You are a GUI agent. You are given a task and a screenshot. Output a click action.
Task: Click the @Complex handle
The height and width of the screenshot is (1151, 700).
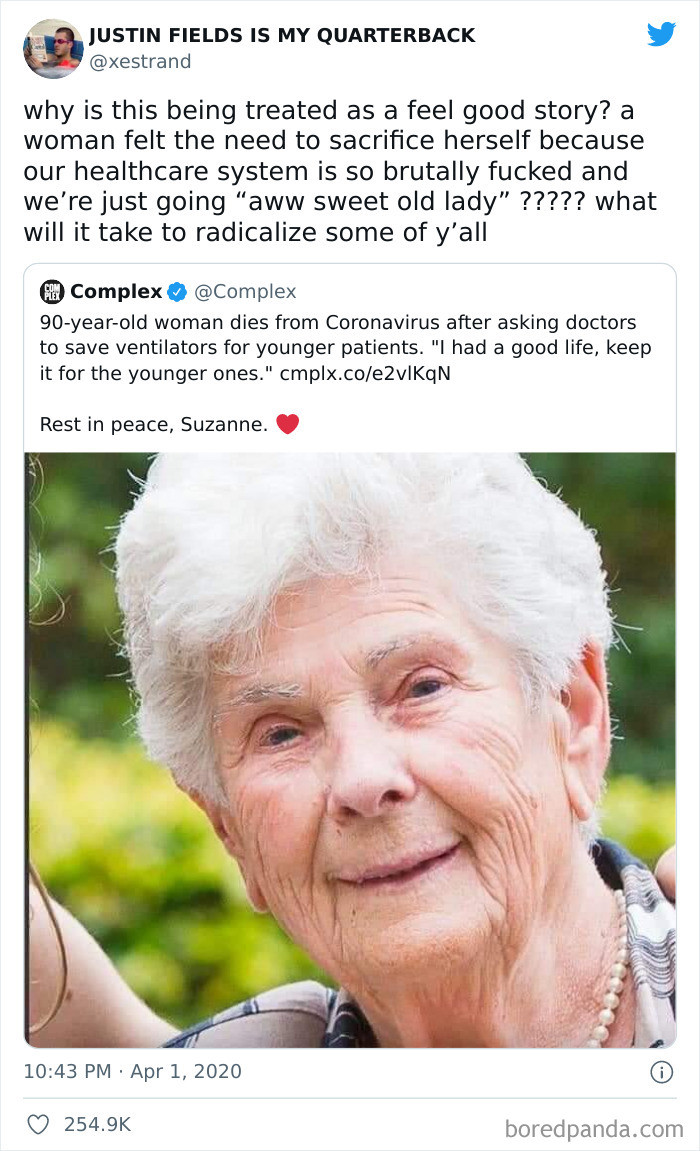click(x=245, y=292)
